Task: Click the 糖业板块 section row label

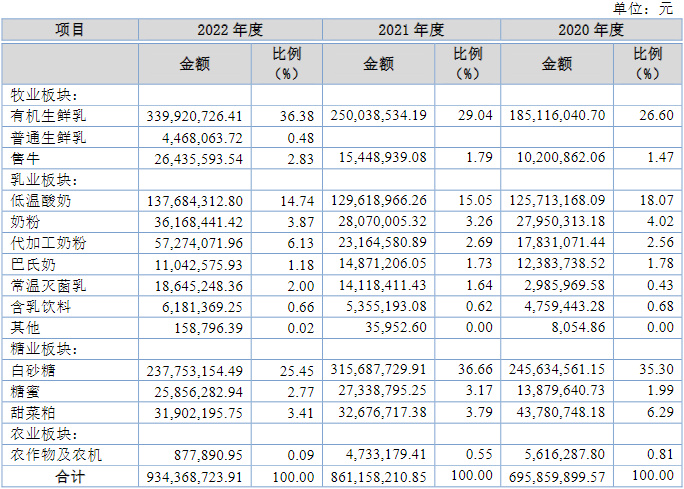Action: [x=44, y=349]
